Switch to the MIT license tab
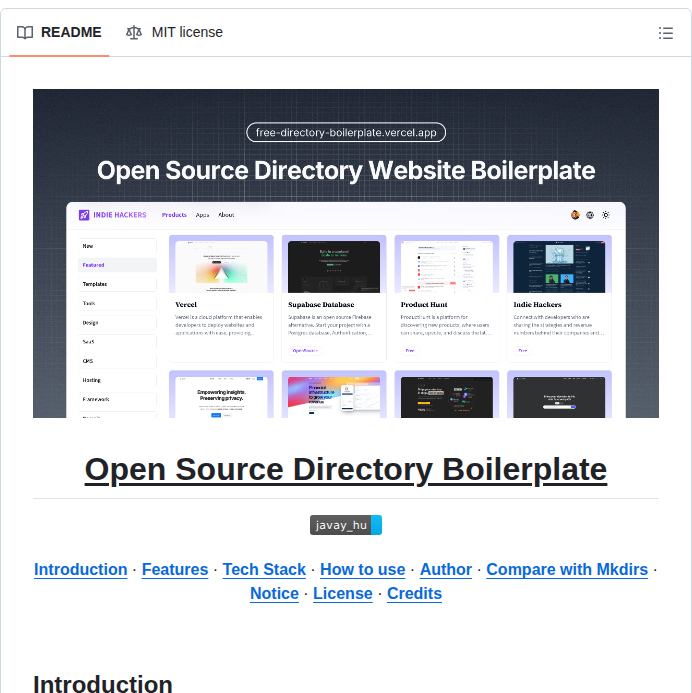692x693 pixels. [x=174, y=33]
